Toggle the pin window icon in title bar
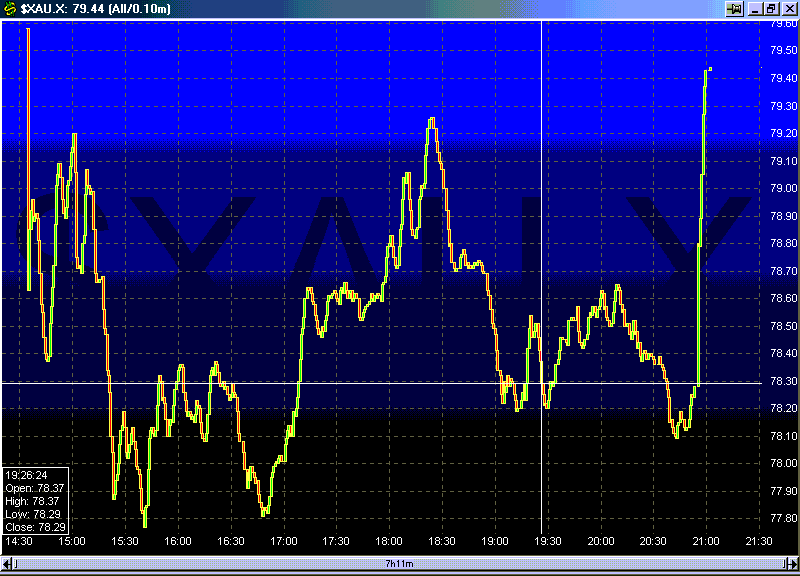Image resolution: width=800 pixels, height=576 pixels. pyautogui.click(x=735, y=9)
